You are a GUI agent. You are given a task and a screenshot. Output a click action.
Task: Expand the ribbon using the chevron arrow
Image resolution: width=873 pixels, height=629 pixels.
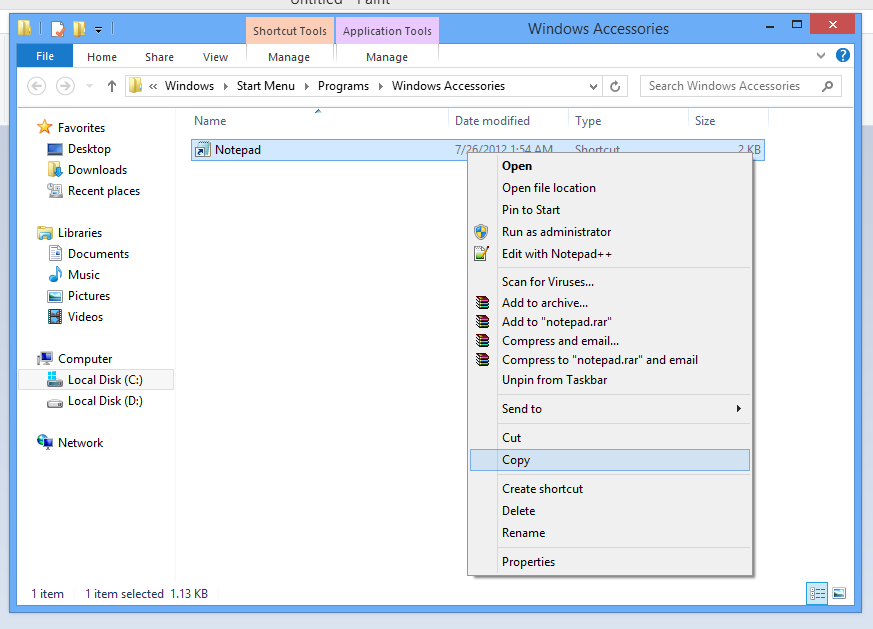pos(821,56)
